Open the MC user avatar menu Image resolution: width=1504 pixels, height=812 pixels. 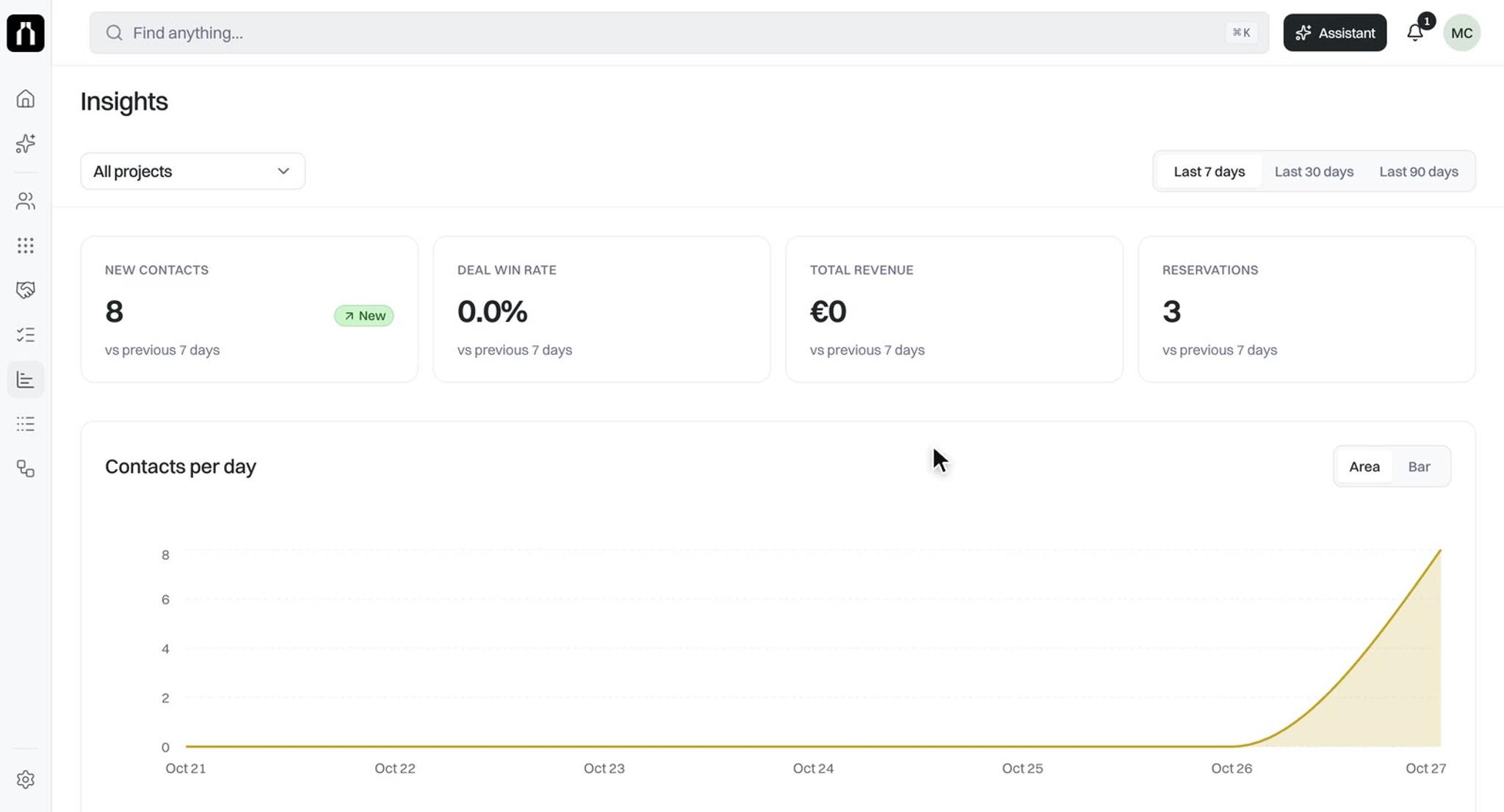click(x=1461, y=33)
